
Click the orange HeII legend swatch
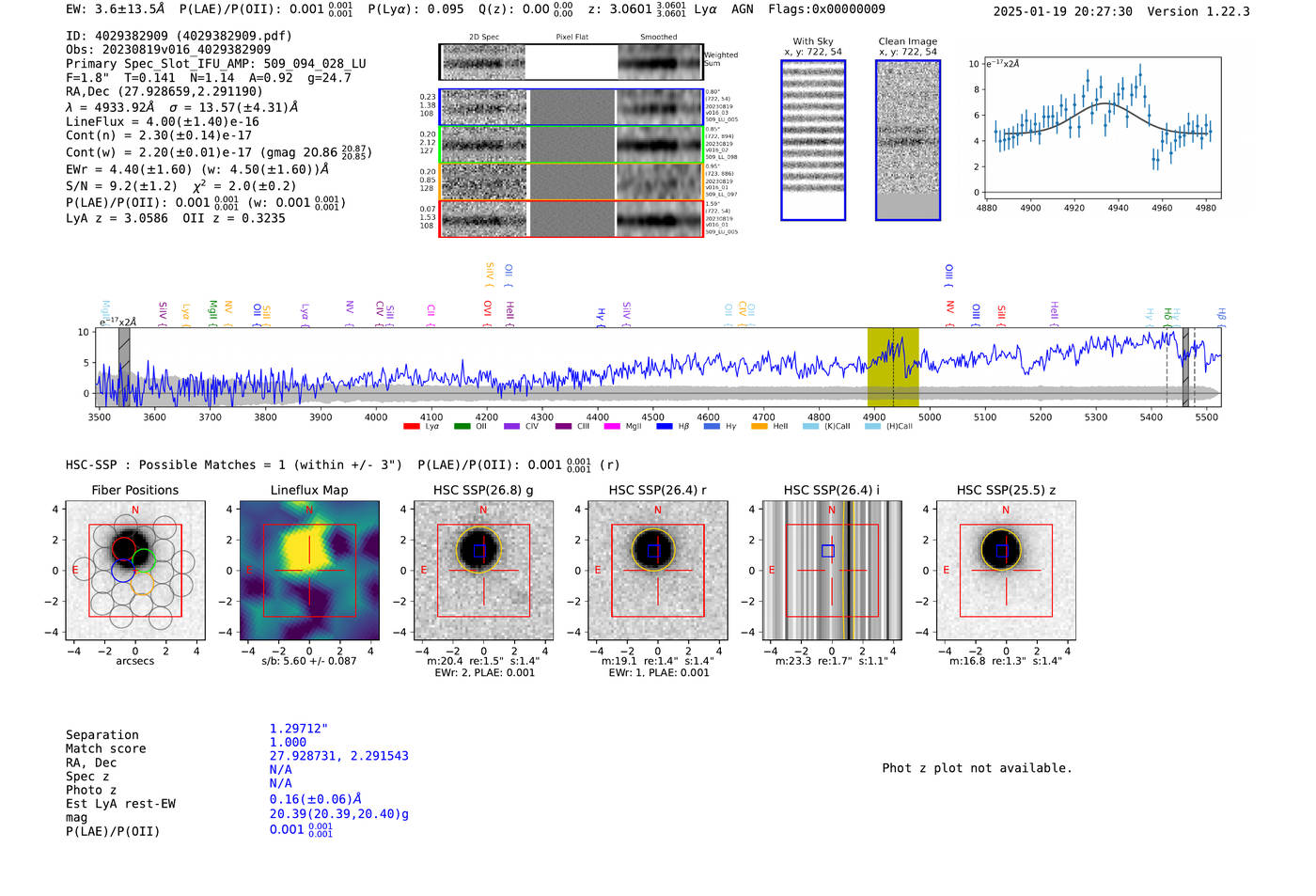click(760, 427)
